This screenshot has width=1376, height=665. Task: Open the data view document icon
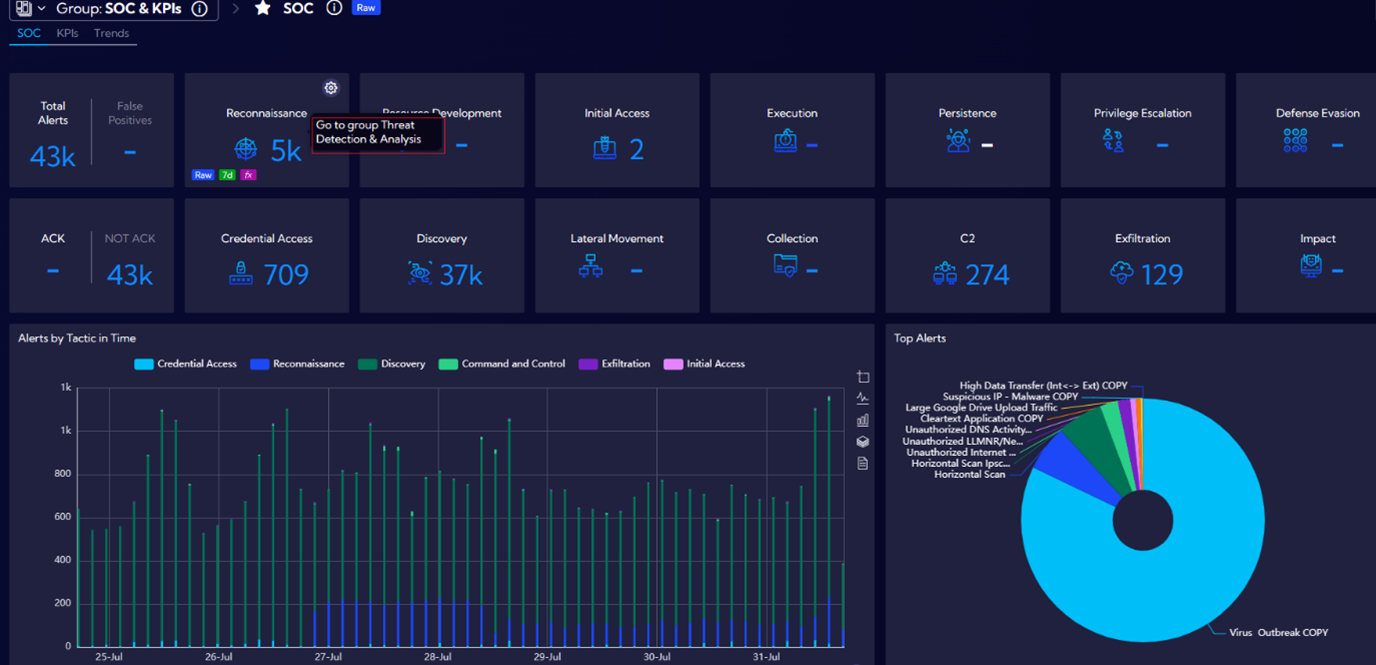point(863,464)
